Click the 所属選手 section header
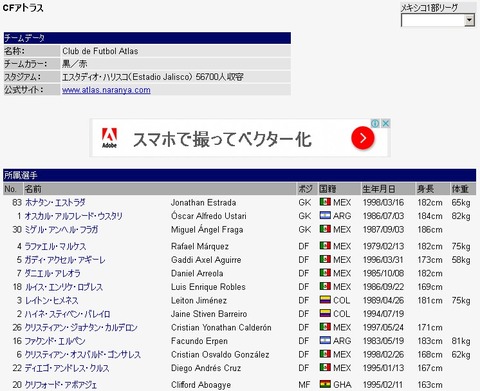Screen dimensions: 480x391 pyautogui.click(x=240, y=175)
